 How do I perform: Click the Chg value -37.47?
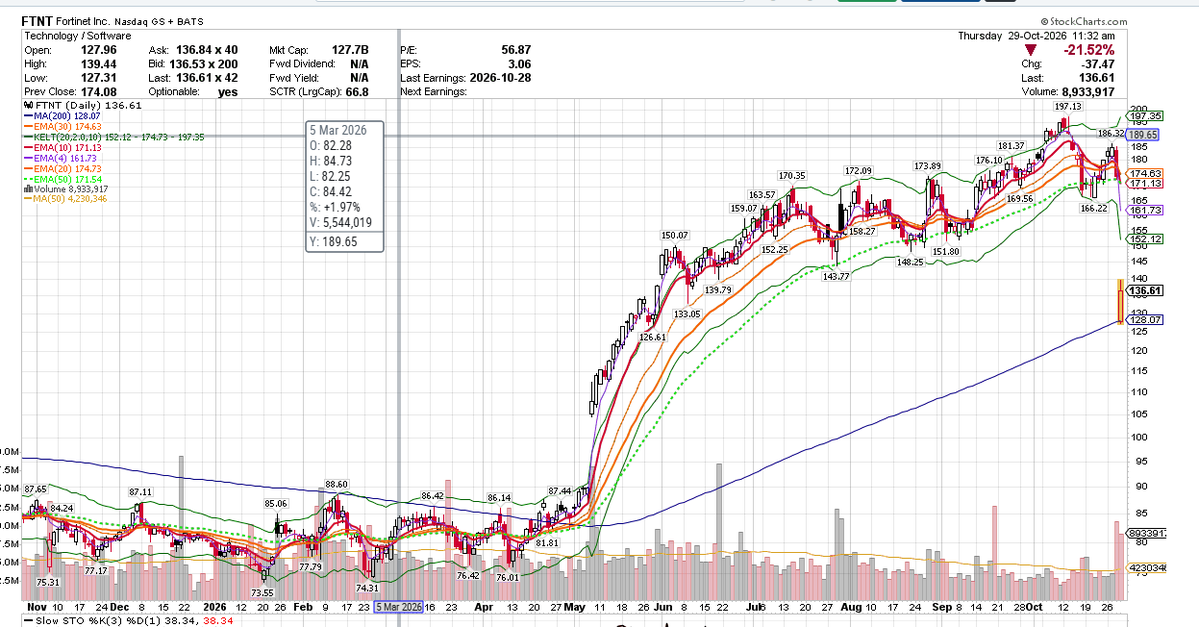tap(1098, 64)
